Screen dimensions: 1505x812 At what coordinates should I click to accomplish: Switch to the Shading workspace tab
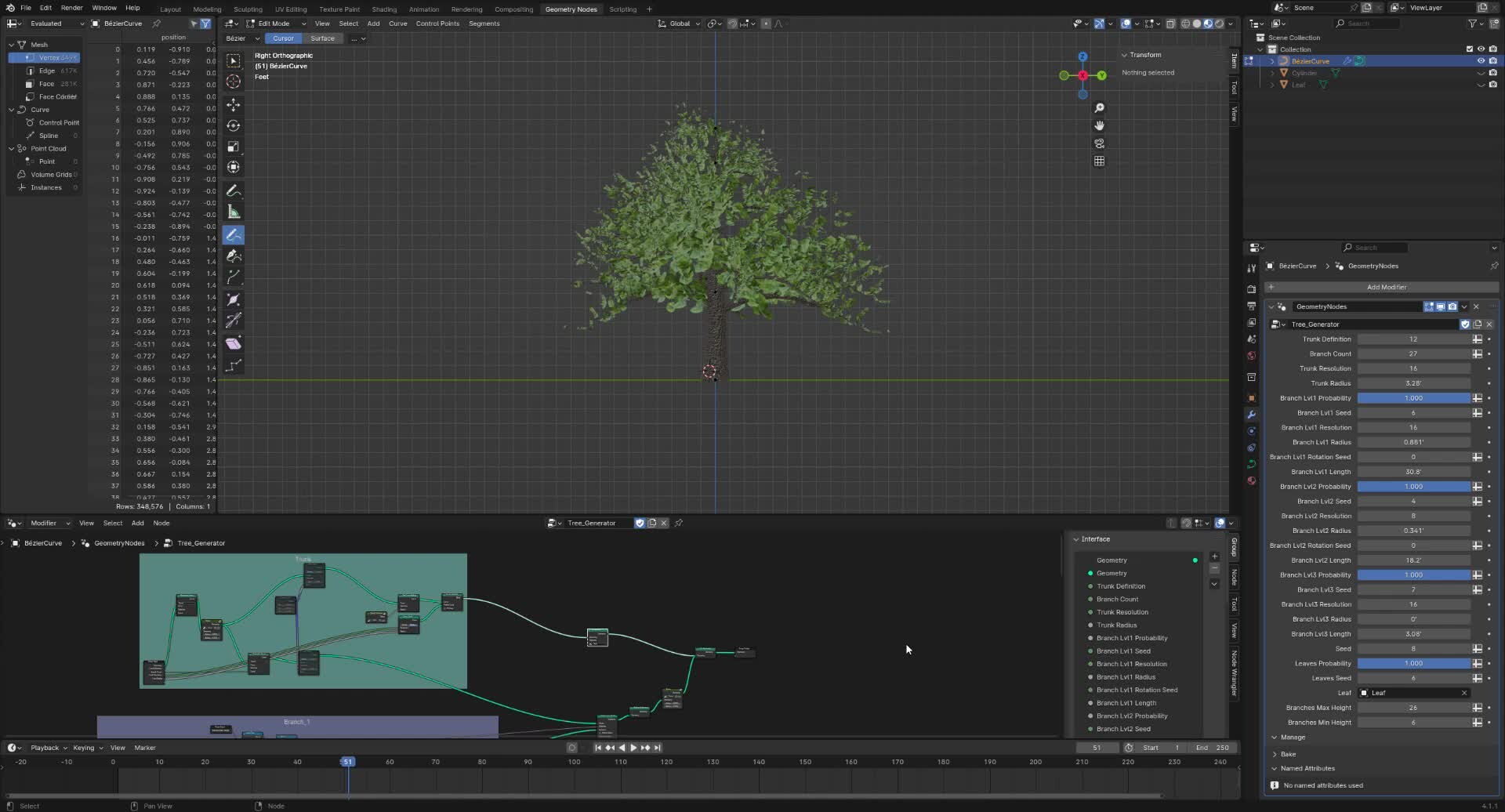point(384,9)
